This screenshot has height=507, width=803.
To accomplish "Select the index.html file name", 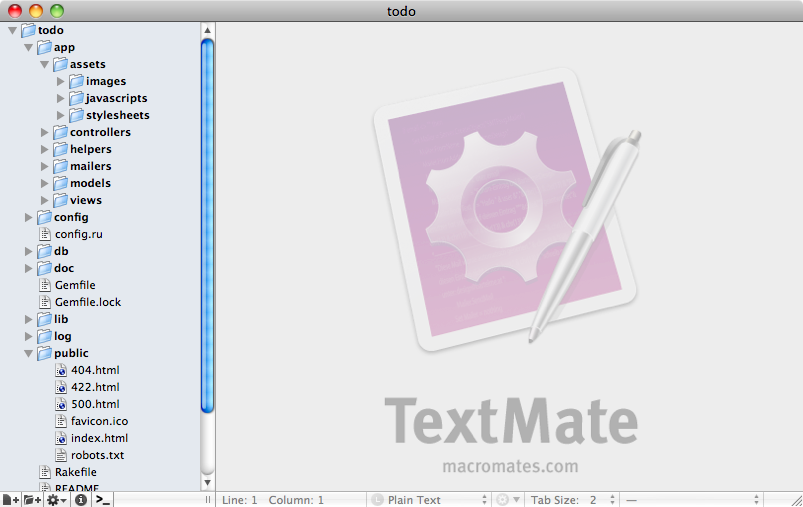I will click(99, 438).
